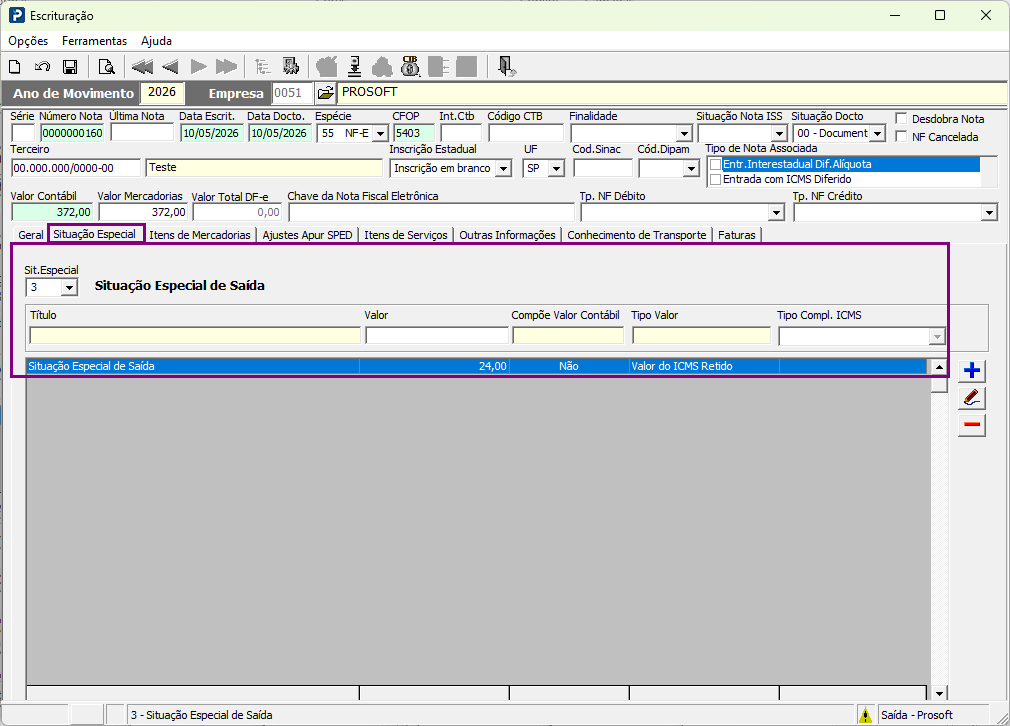This screenshot has width=1010, height=726.
Task: Switch to the Conhecimento de Transporte tab
Action: point(637,235)
